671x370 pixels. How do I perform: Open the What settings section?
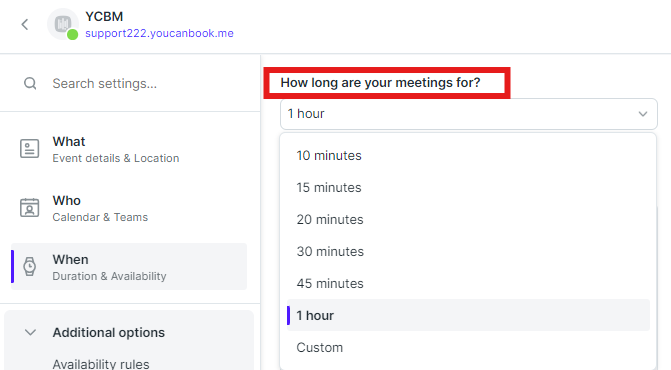[129, 149]
